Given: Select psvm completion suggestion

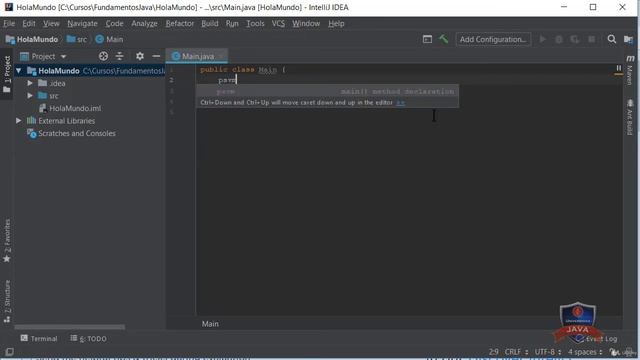Looking at the screenshot, I should 327,91.
